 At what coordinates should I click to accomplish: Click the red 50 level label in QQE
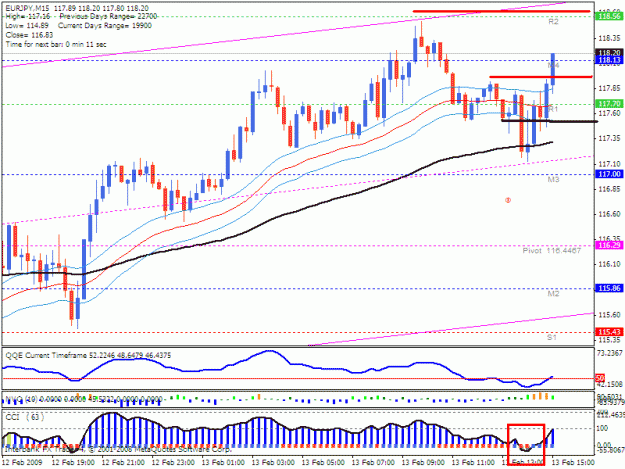[600, 378]
